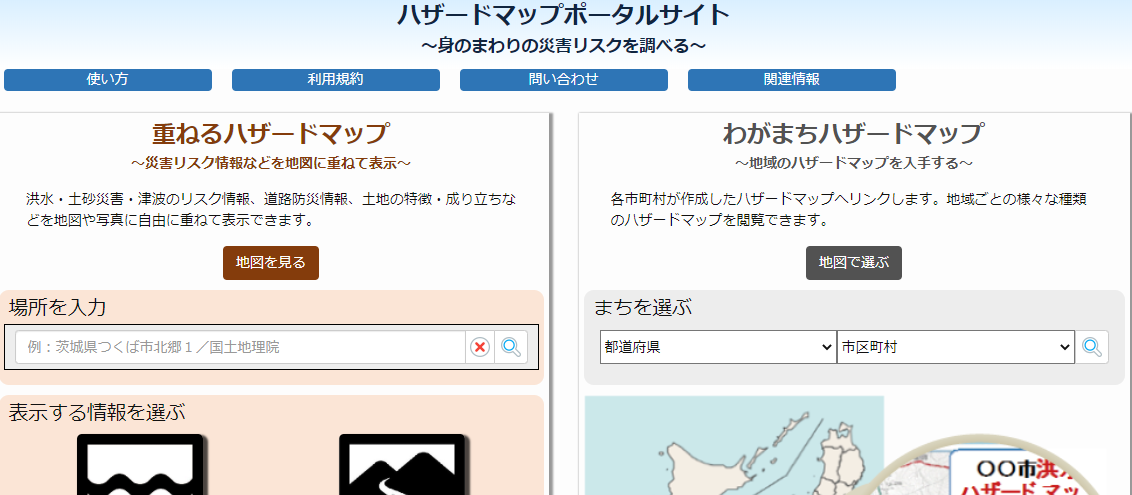This screenshot has height=495, width=1132.
Task: Click the search magnifier beside location input
Action: 511,347
